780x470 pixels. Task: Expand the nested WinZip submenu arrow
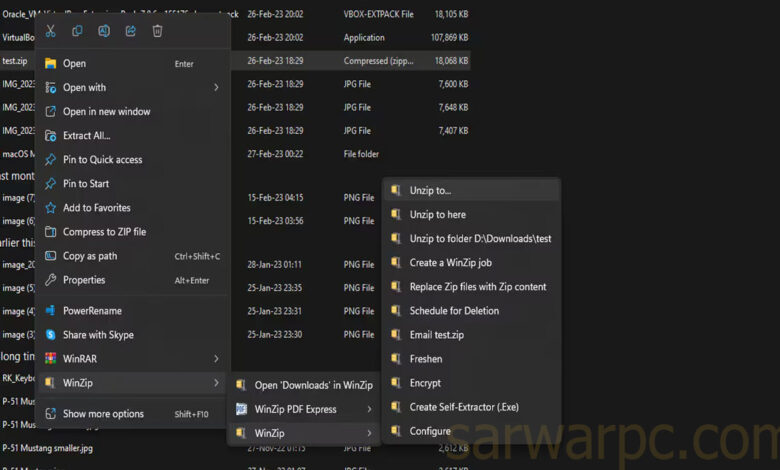click(x=369, y=433)
